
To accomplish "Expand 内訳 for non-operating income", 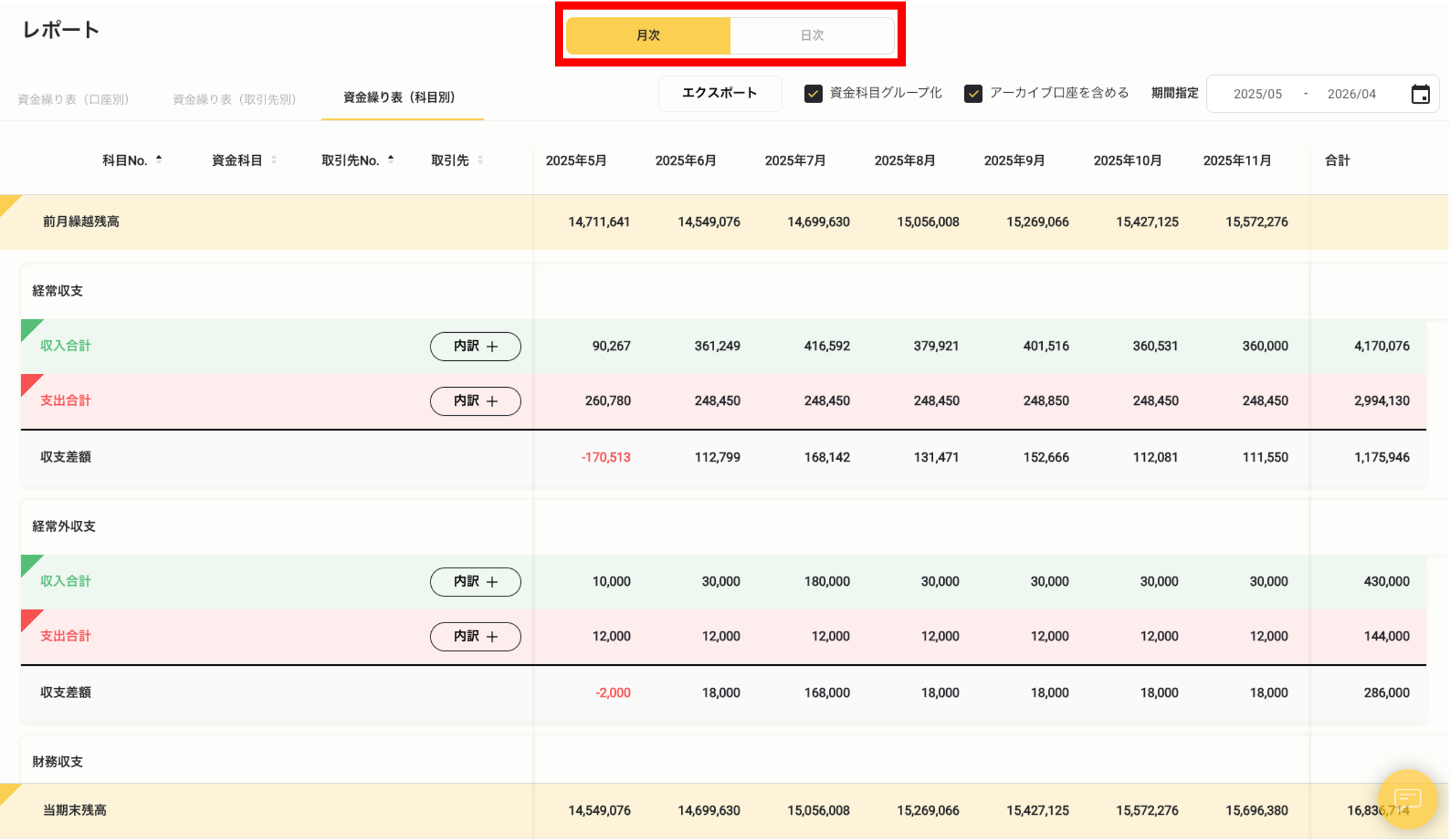I will [475, 582].
